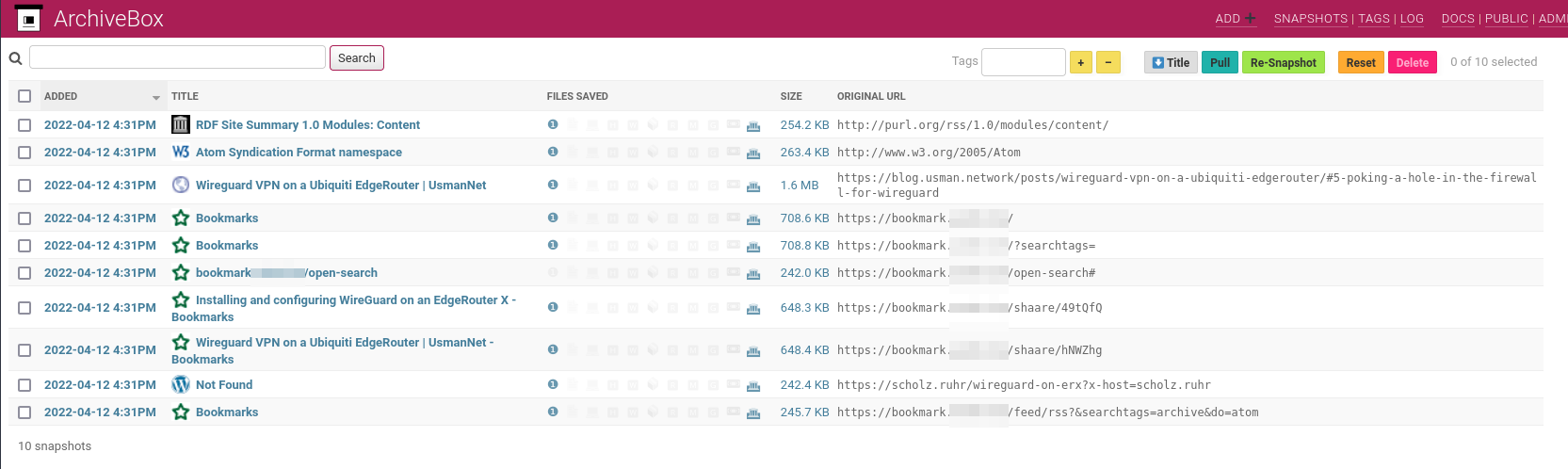The height and width of the screenshot is (469, 1568).
Task: Click the yellow minus tag button
Action: [1108, 62]
